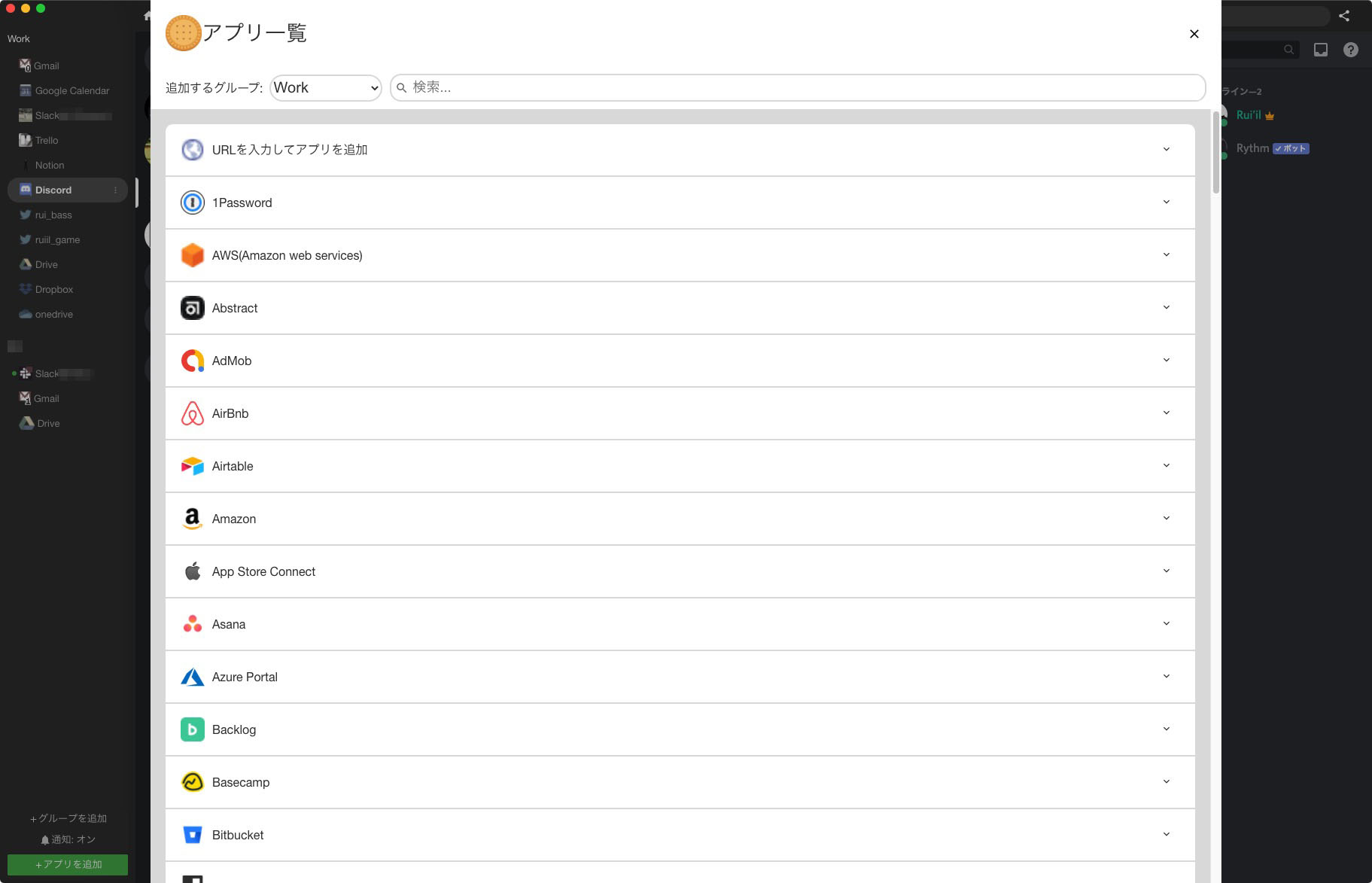Image resolution: width=1372 pixels, height=883 pixels.
Task: Click the 1Password app icon
Action: tap(193, 202)
